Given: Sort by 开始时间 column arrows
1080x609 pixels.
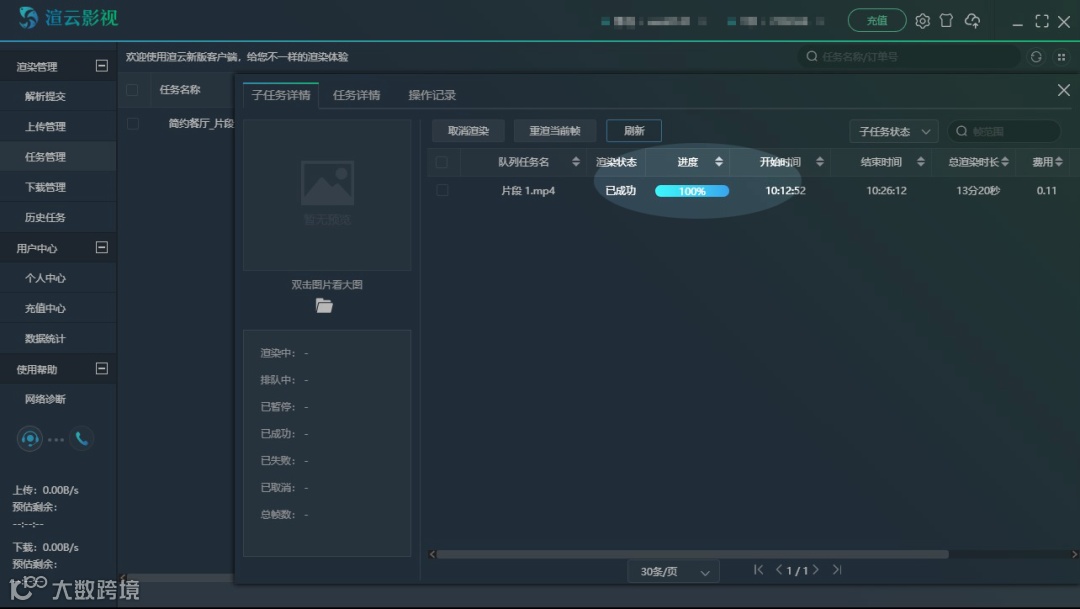Looking at the screenshot, I should pyautogui.click(x=820, y=162).
